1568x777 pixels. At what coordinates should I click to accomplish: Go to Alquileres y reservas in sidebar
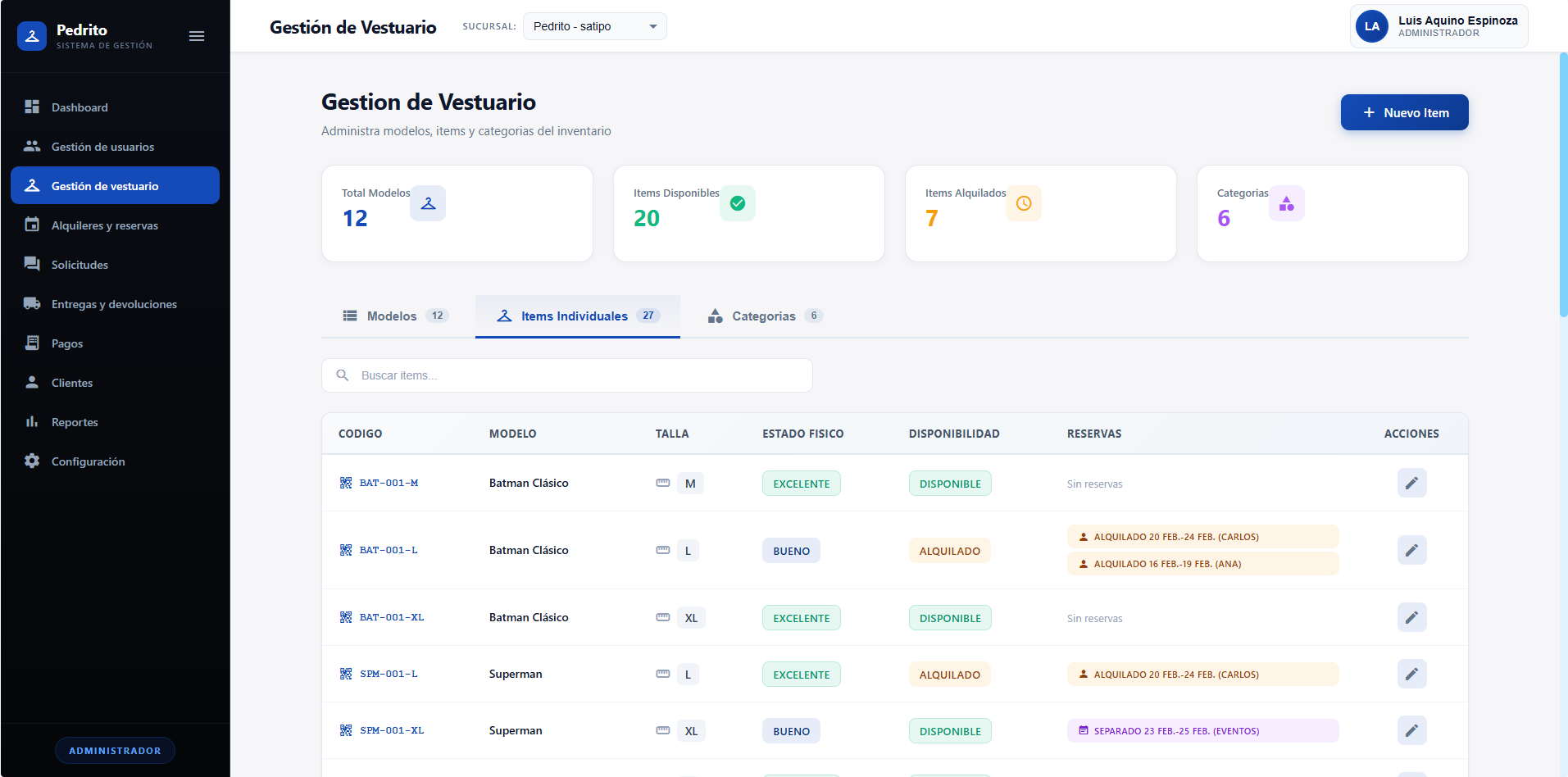point(105,225)
